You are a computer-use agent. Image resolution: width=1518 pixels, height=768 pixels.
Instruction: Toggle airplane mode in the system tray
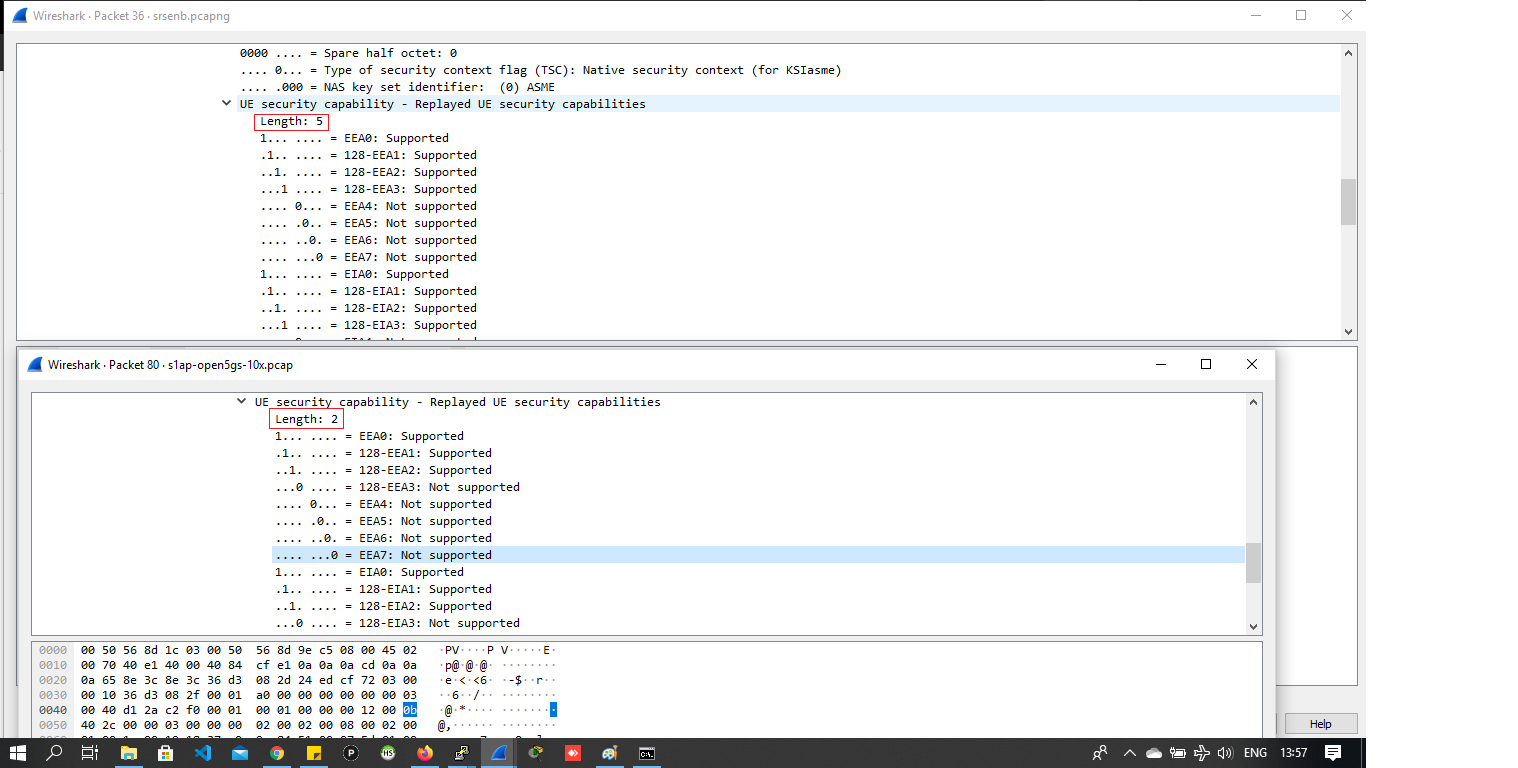(x=1202, y=753)
